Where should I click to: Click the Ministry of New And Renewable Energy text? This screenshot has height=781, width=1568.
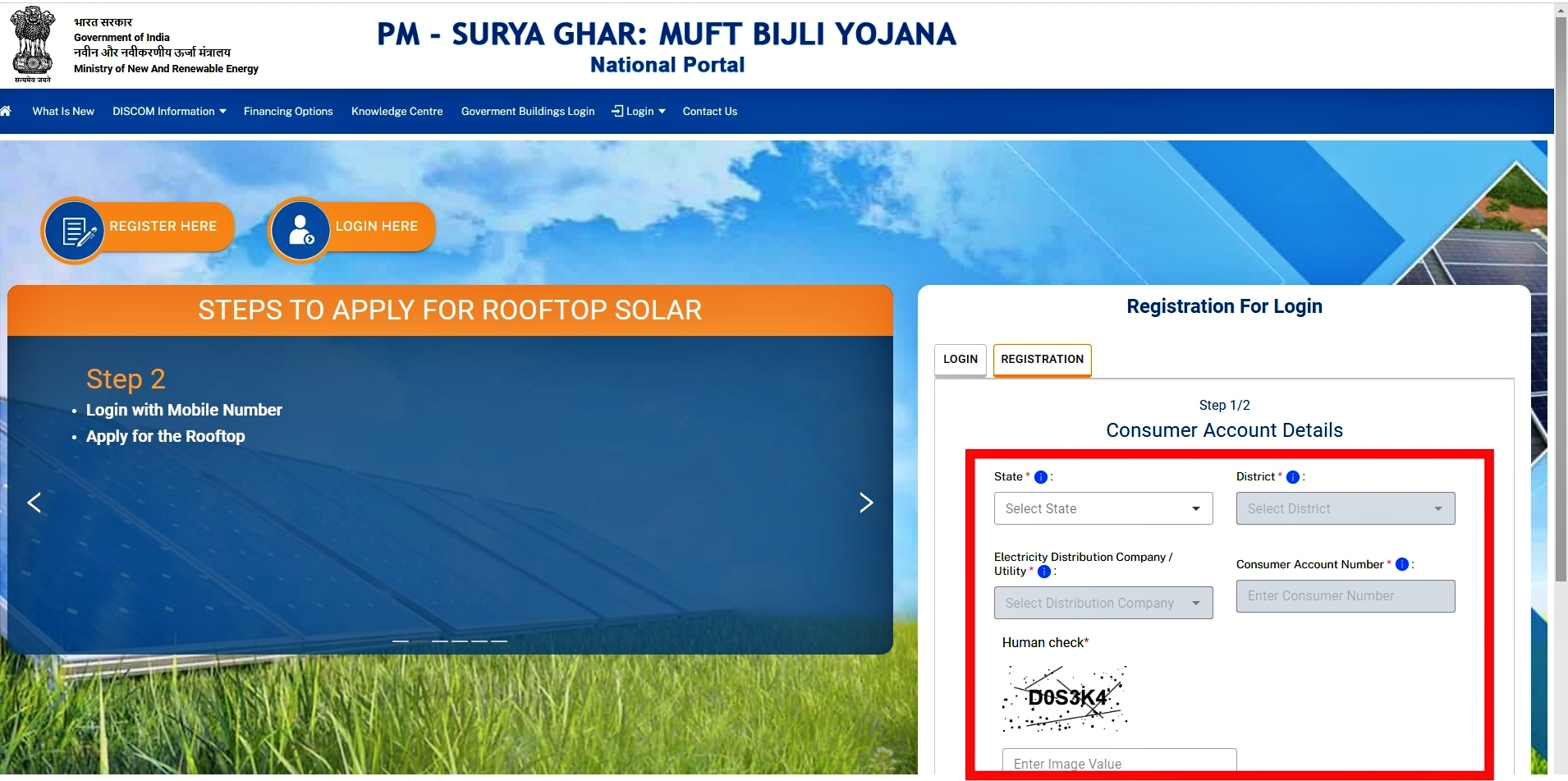tap(166, 69)
